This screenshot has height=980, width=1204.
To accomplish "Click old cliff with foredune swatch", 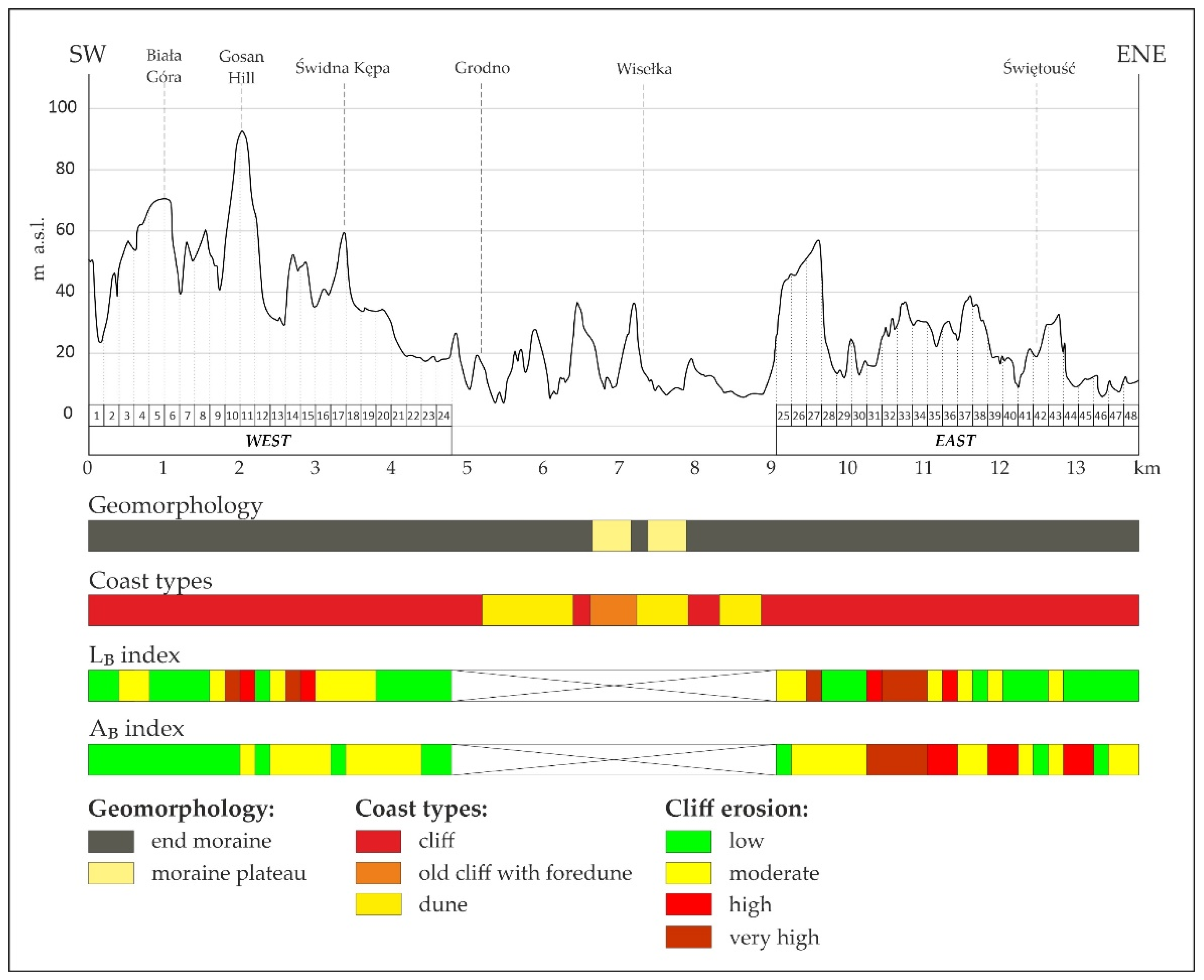I will tap(378, 873).
